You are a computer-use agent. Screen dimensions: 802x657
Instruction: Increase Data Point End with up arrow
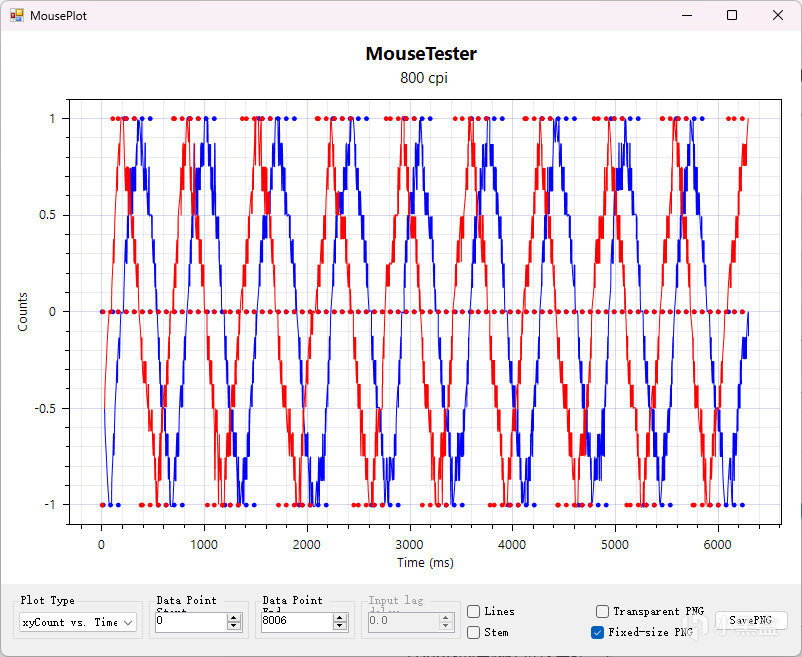tap(340, 618)
